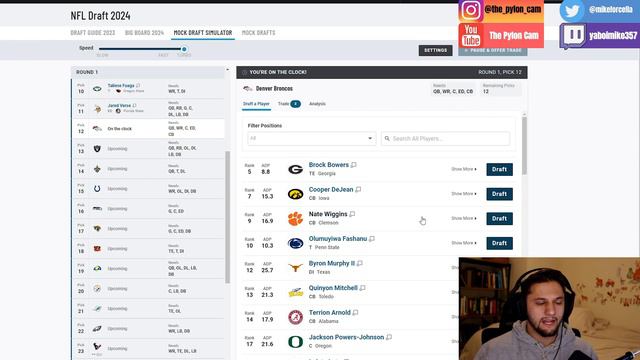Click the Eagles logo at pick 22
The height and width of the screenshot is (360, 640).
click(97, 329)
